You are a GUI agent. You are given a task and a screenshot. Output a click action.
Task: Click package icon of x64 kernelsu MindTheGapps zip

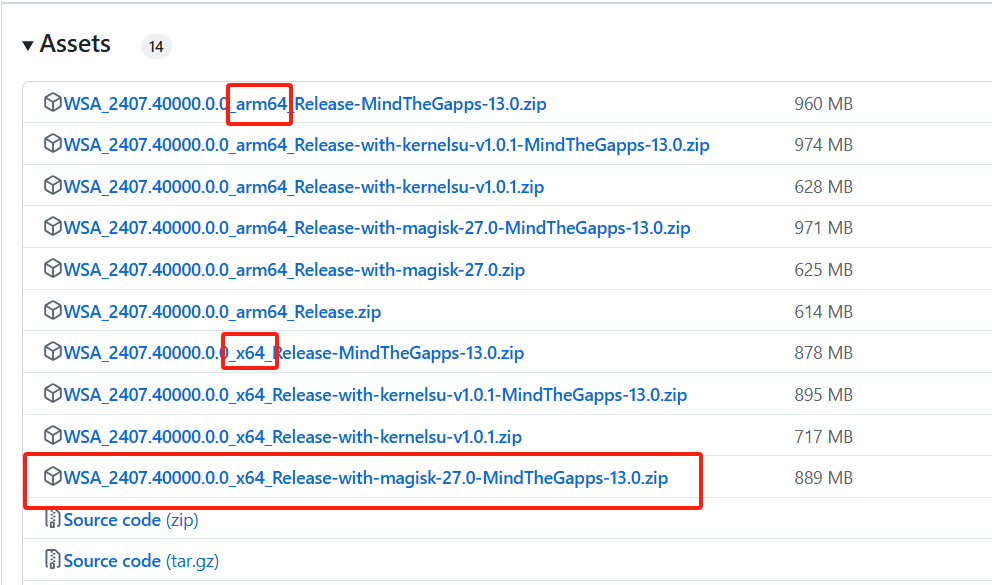pyautogui.click(x=53, y=393)
